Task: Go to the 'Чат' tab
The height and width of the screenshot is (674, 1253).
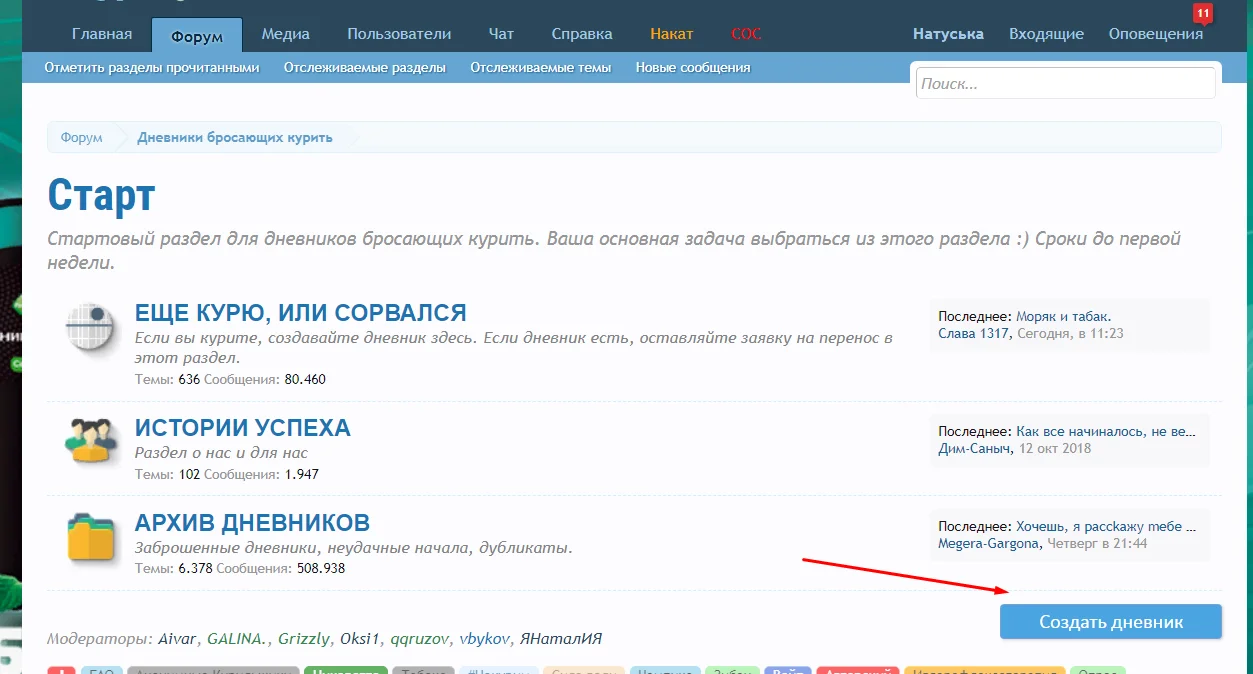Action: coord(501,34)
